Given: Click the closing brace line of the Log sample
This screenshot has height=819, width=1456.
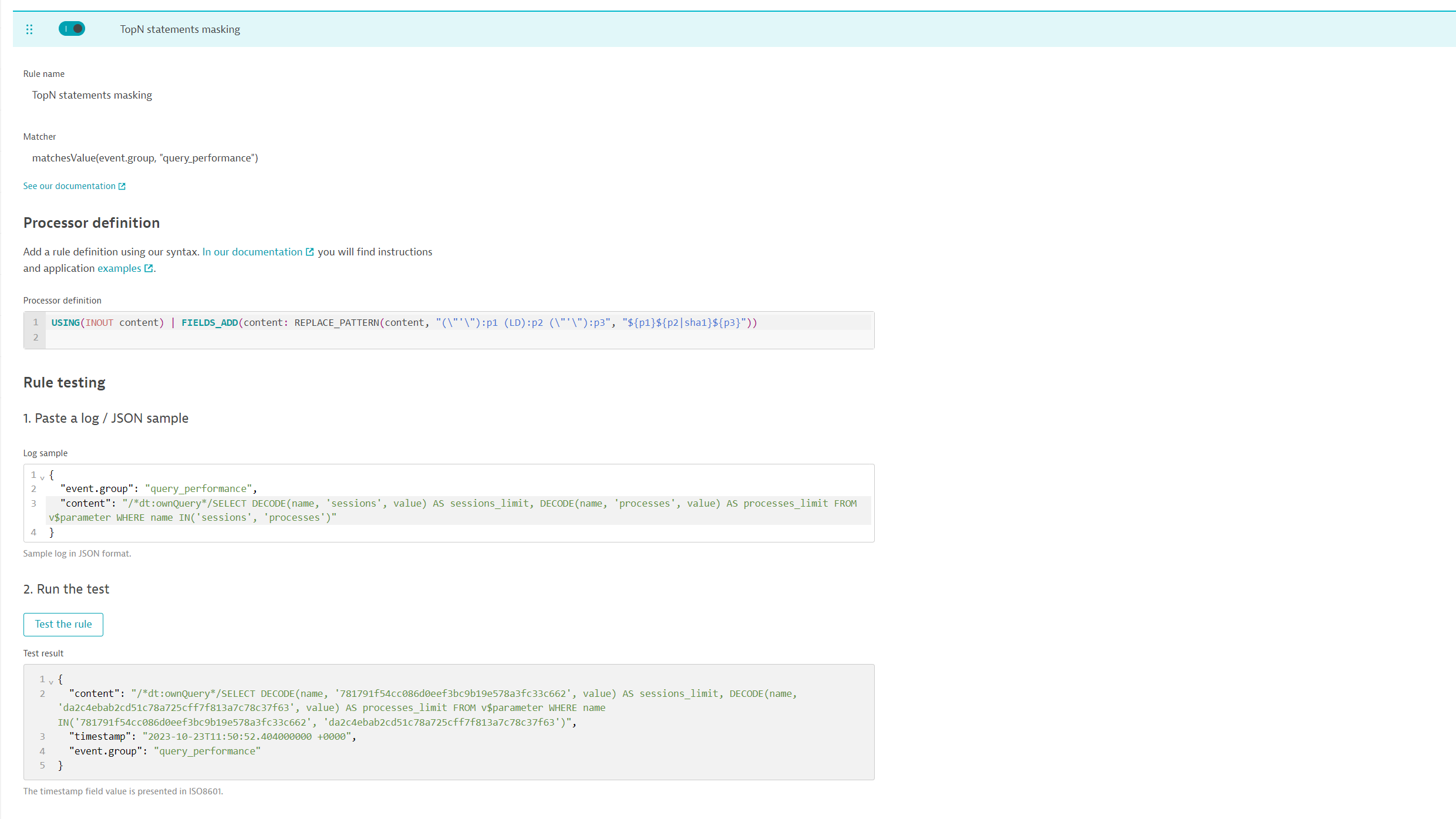Looking at the screenshot, I should pyautogui.click(x=52, y=532).
